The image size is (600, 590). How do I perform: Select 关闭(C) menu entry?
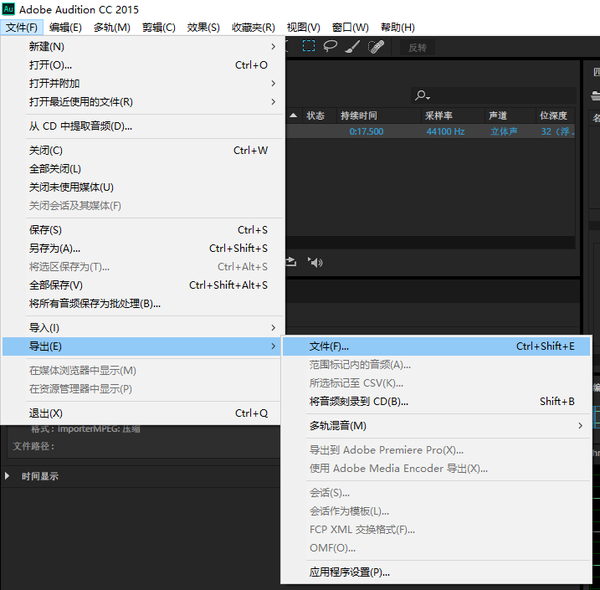[142, 150]
